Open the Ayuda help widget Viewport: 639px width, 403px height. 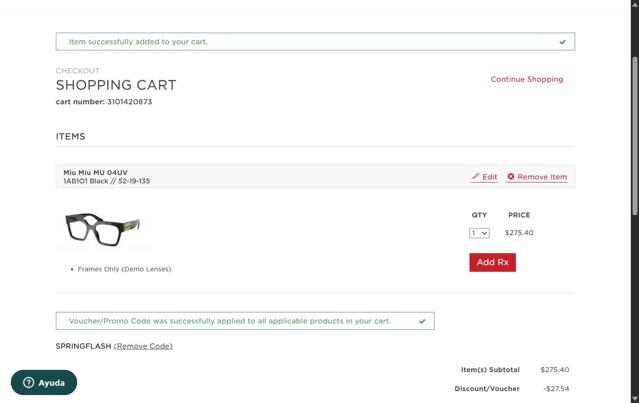coord(44,383)
